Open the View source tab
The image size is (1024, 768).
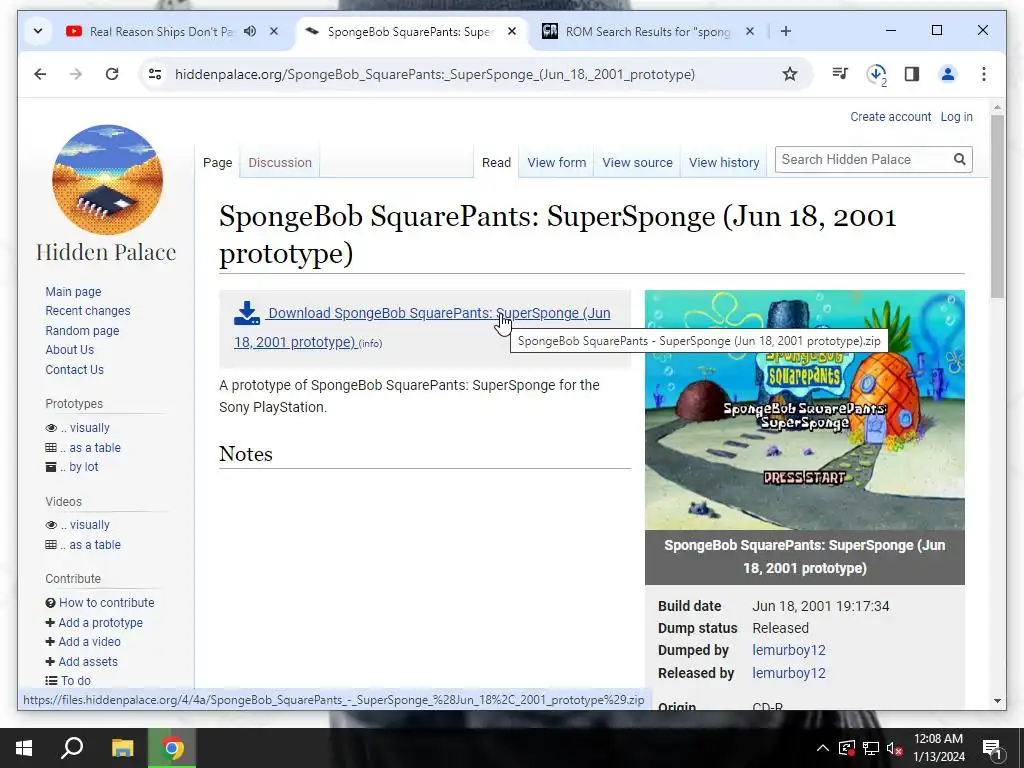(637, 163)
